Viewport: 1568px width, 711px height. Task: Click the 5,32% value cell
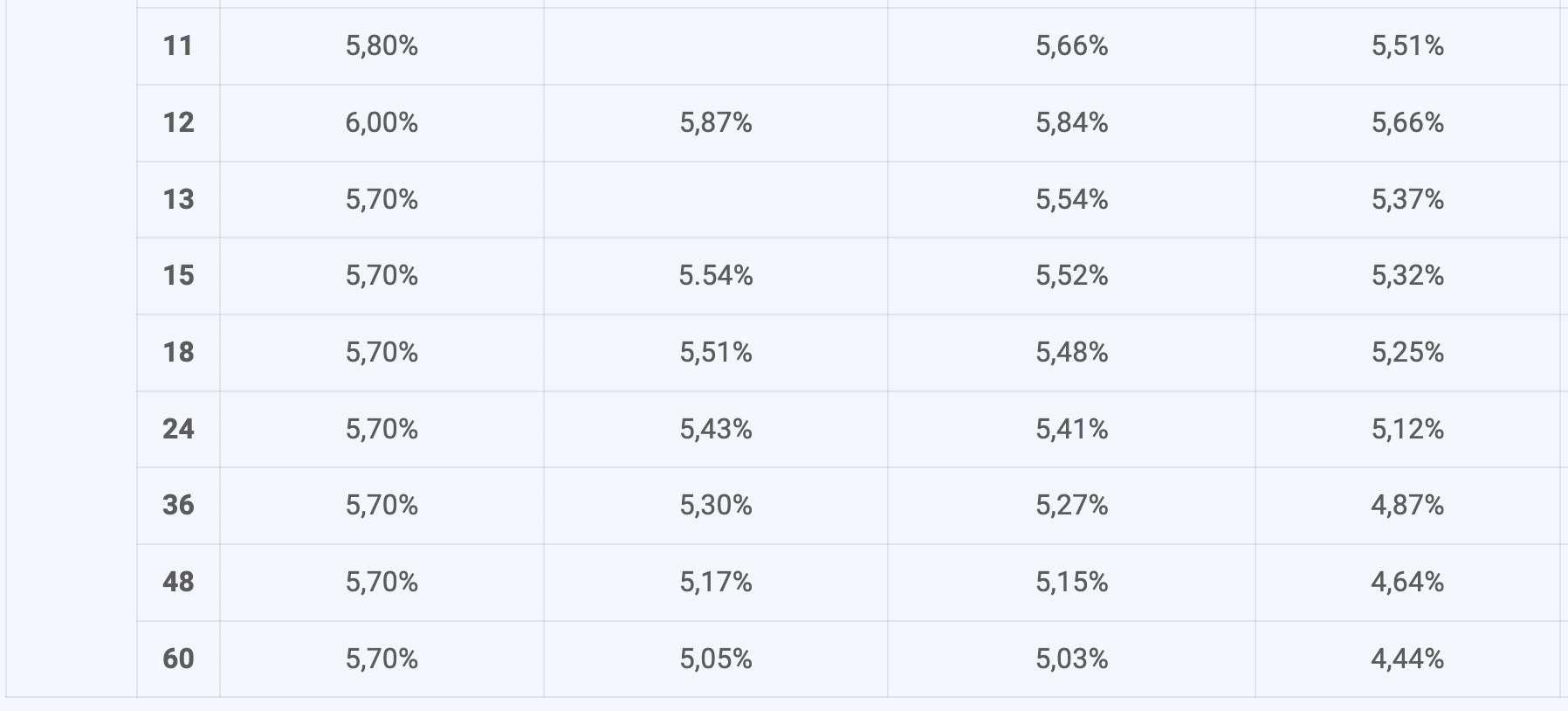(x=1407, y=275)
